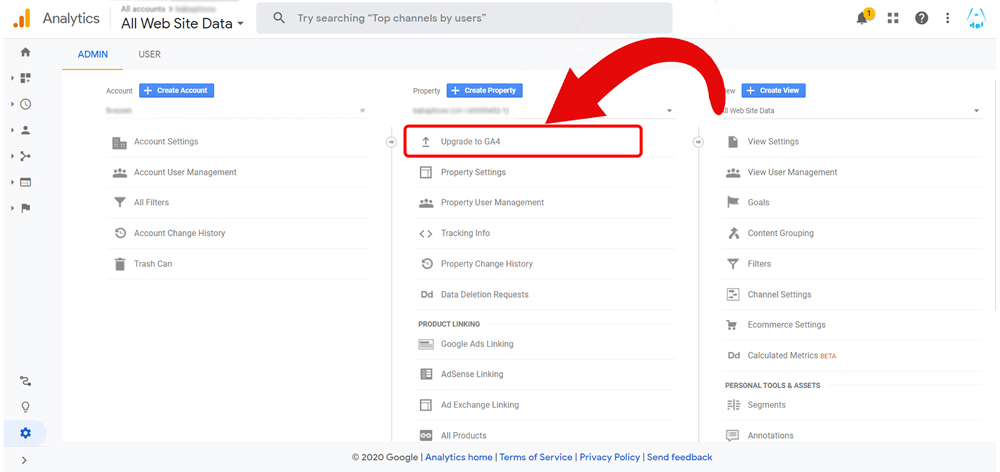This screenshot has height=472, width=1000.
Task: Open Discover lightbulb icon
Action: point(26,407)
